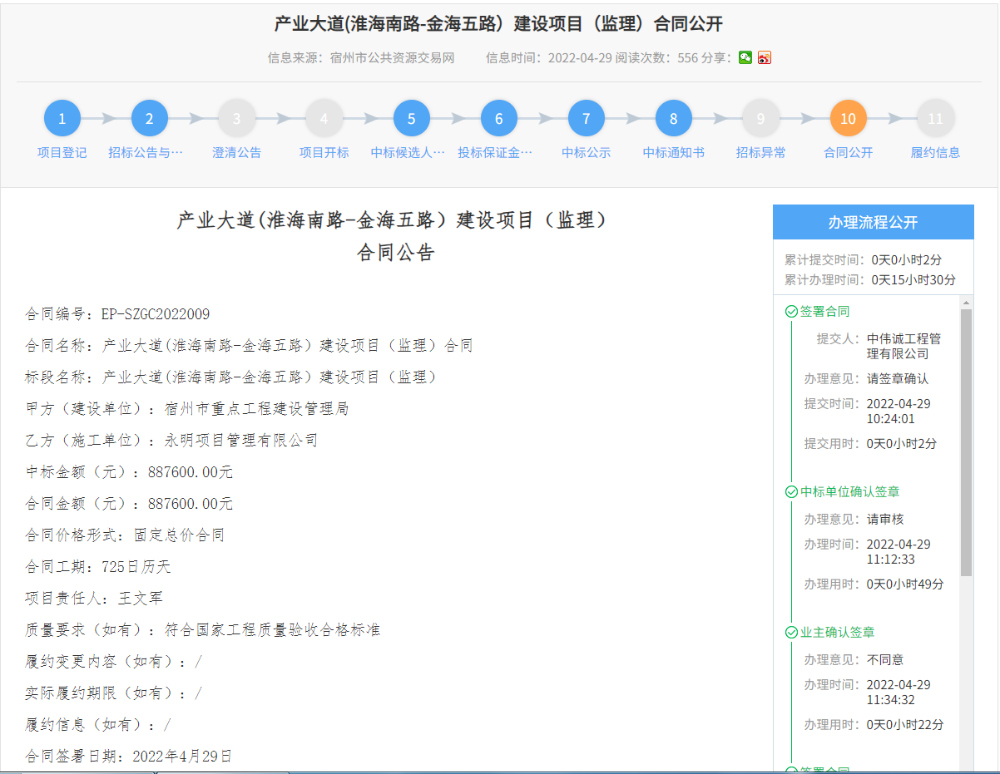
Task: Open the 履约信息 step label
Action: 935,152
